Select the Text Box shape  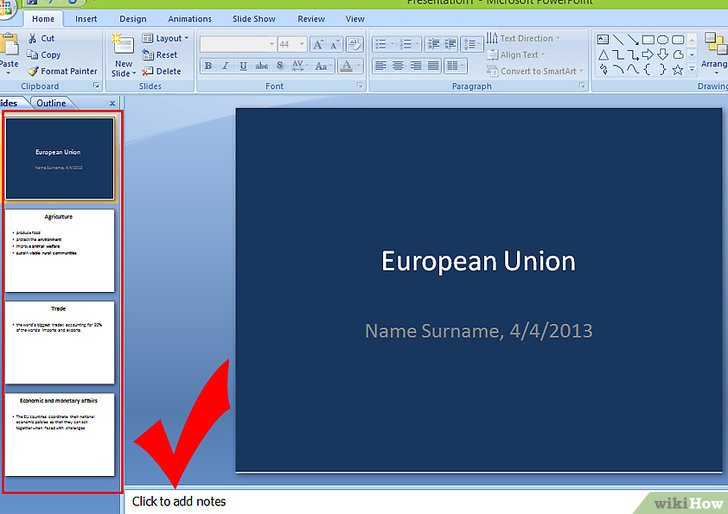click(603, 39)
